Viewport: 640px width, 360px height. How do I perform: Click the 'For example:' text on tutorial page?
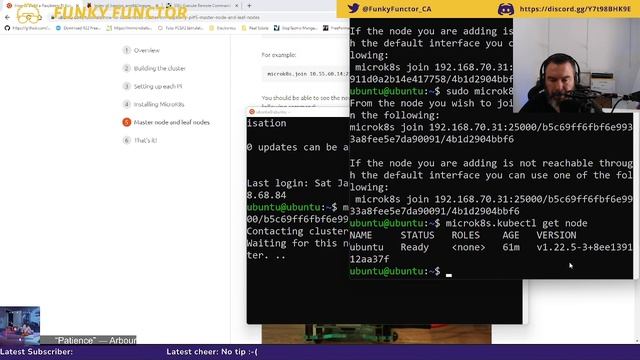(x=279, y=55)
